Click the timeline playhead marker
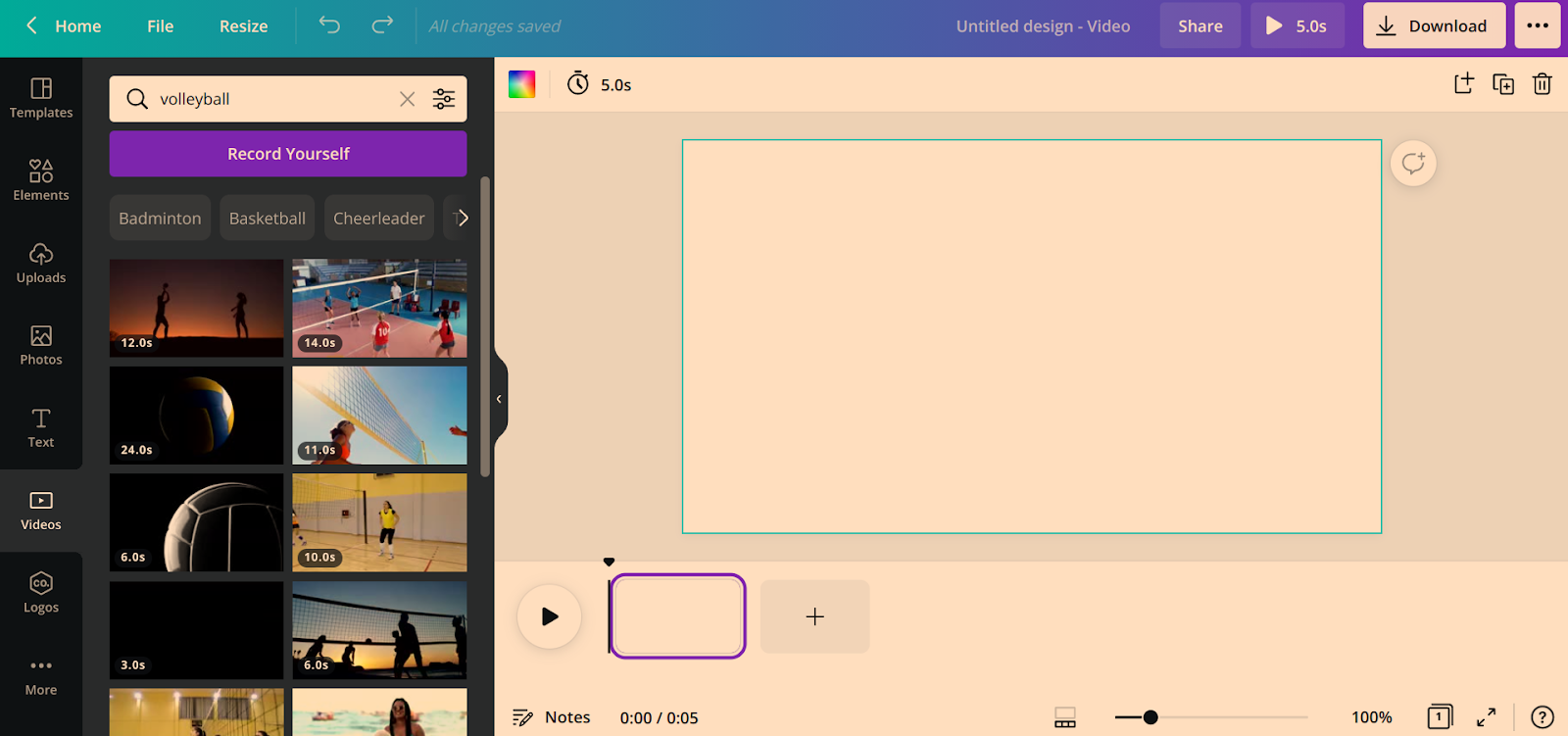The height and width of the screenshot is (736, 1568). (609, 563)
